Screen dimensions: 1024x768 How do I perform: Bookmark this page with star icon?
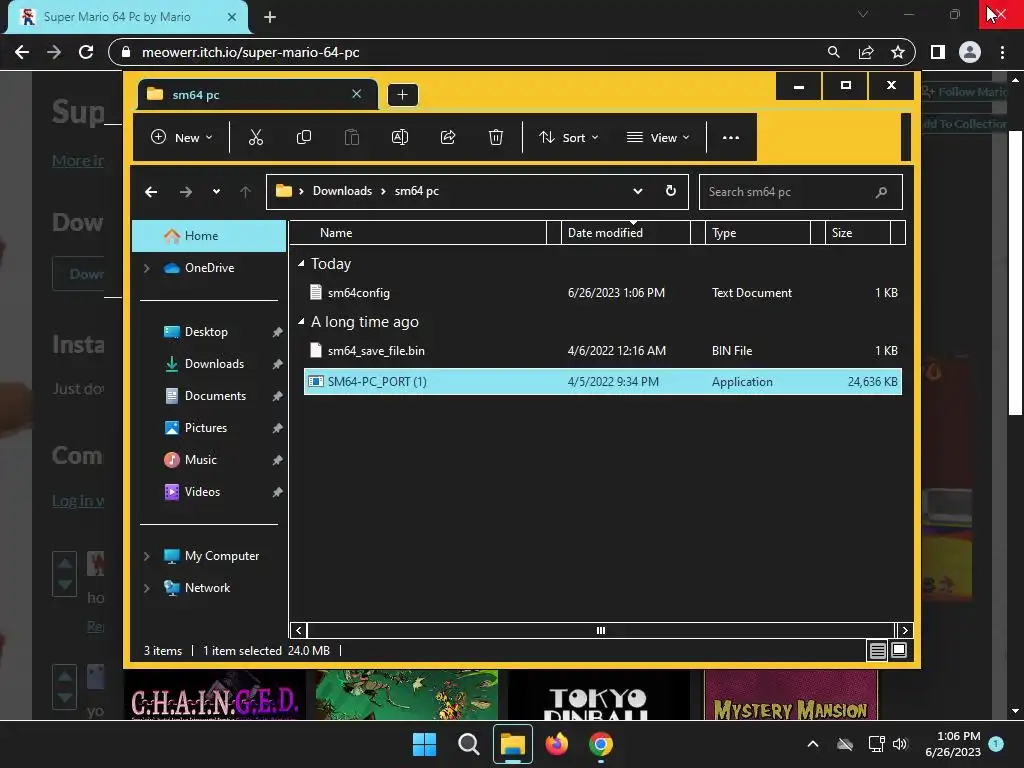coord(898,52)
